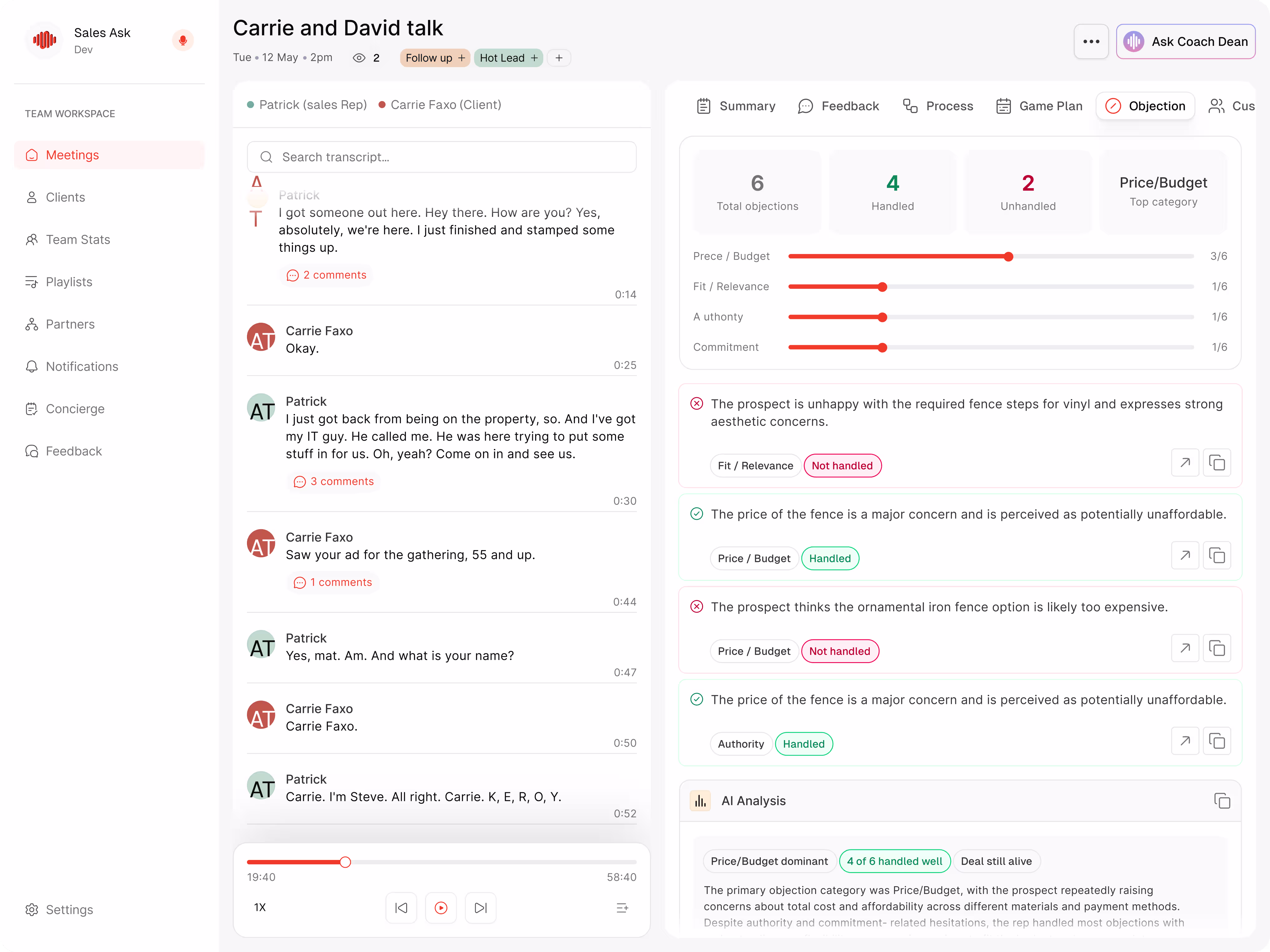Switch to the Process tab
Image resolution: width=1270 pixels, height=952 pixels.
(x=938, y=106)
